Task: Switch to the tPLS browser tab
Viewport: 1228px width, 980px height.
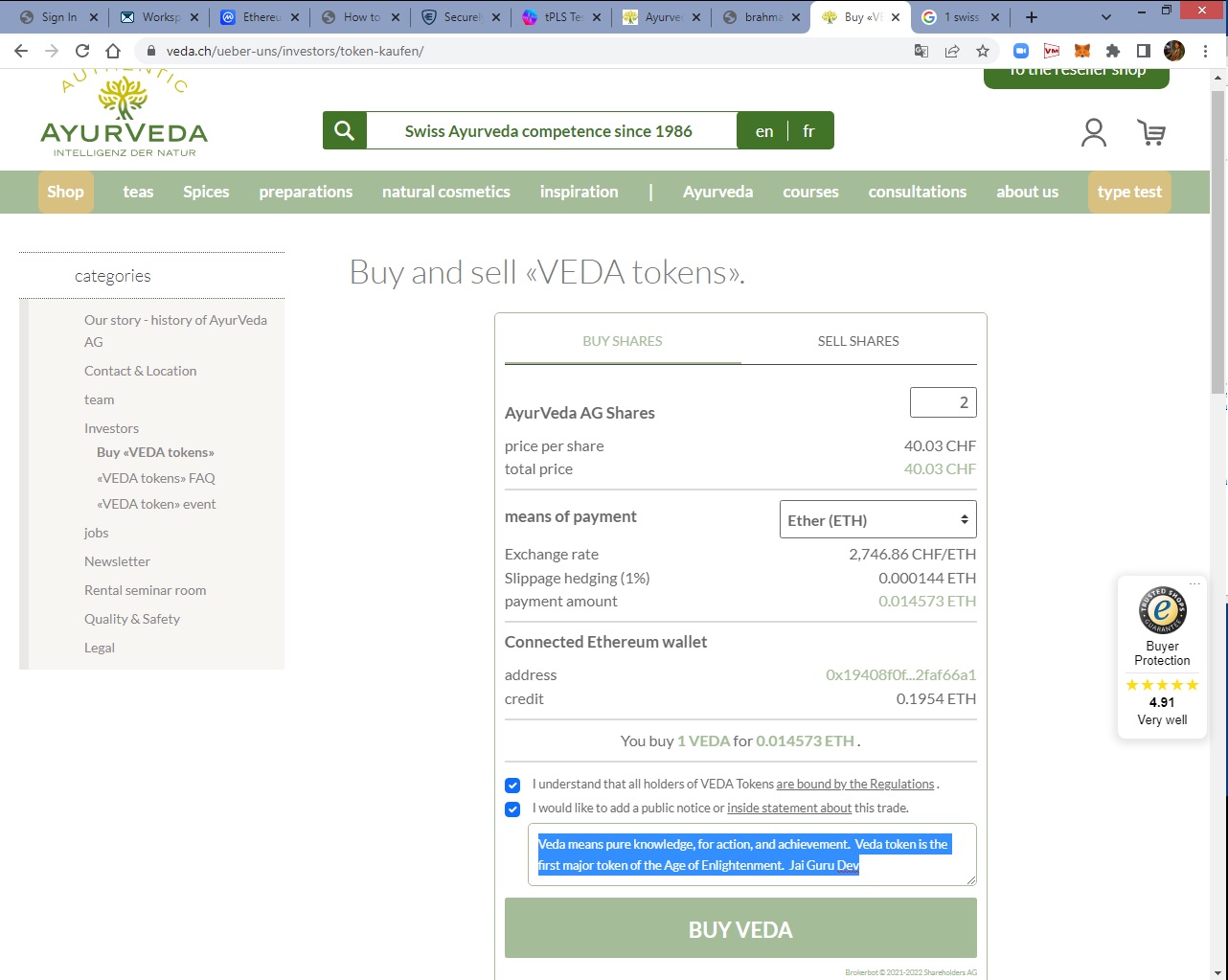Action: coord(562,17)
